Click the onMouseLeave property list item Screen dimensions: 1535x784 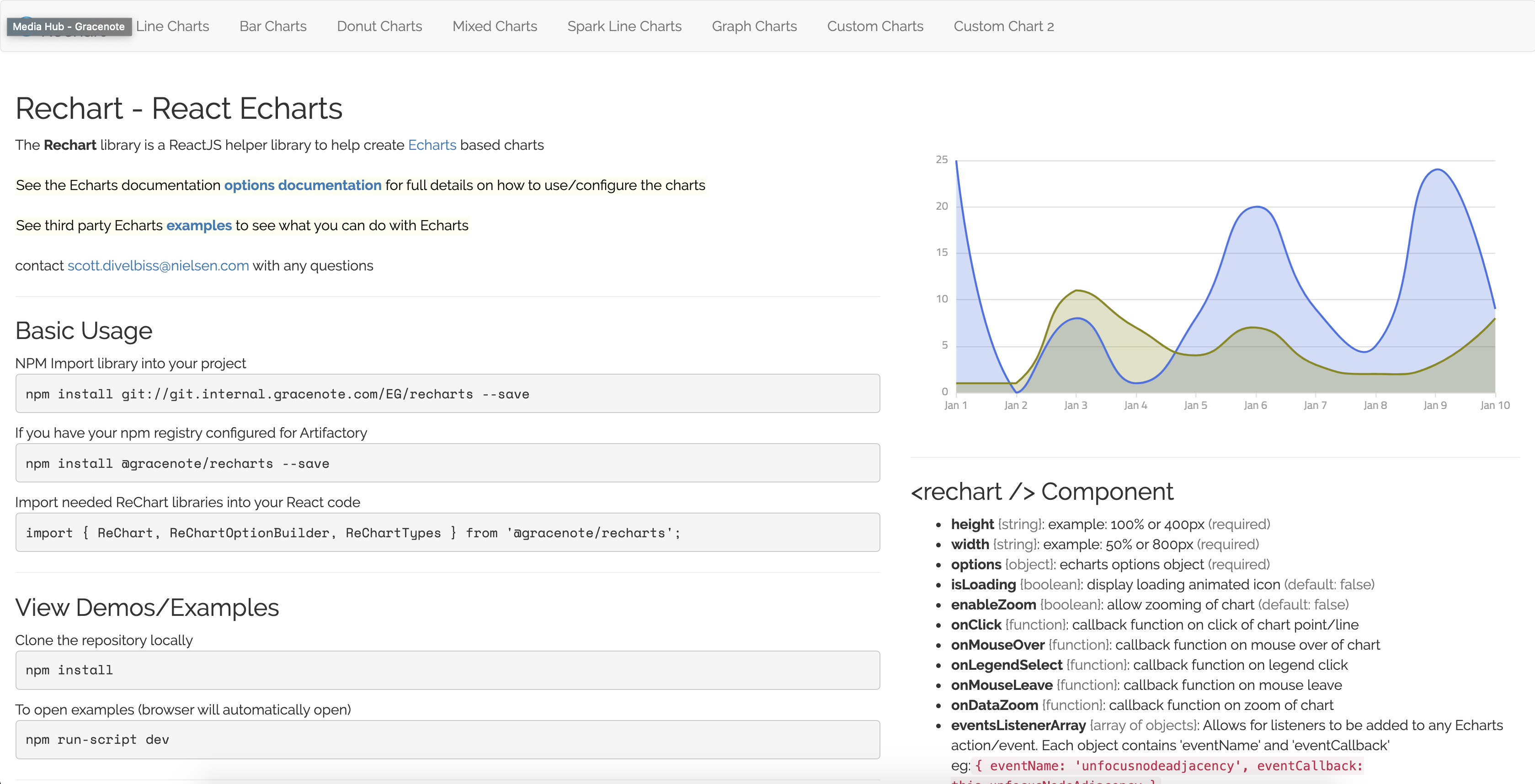point(1146,685)
